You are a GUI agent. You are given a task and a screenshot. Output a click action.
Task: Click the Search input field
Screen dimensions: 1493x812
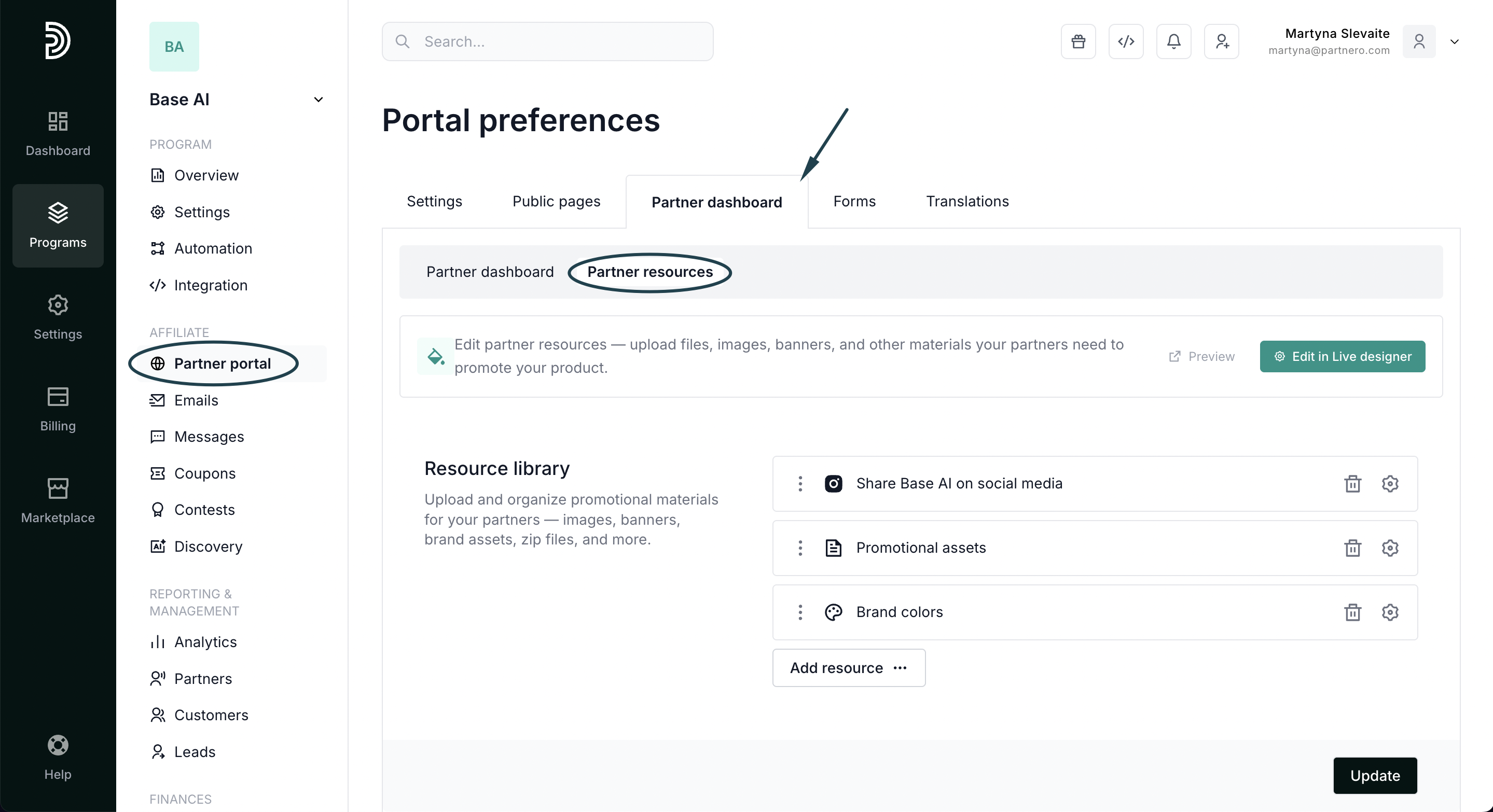tap(547, 41)
